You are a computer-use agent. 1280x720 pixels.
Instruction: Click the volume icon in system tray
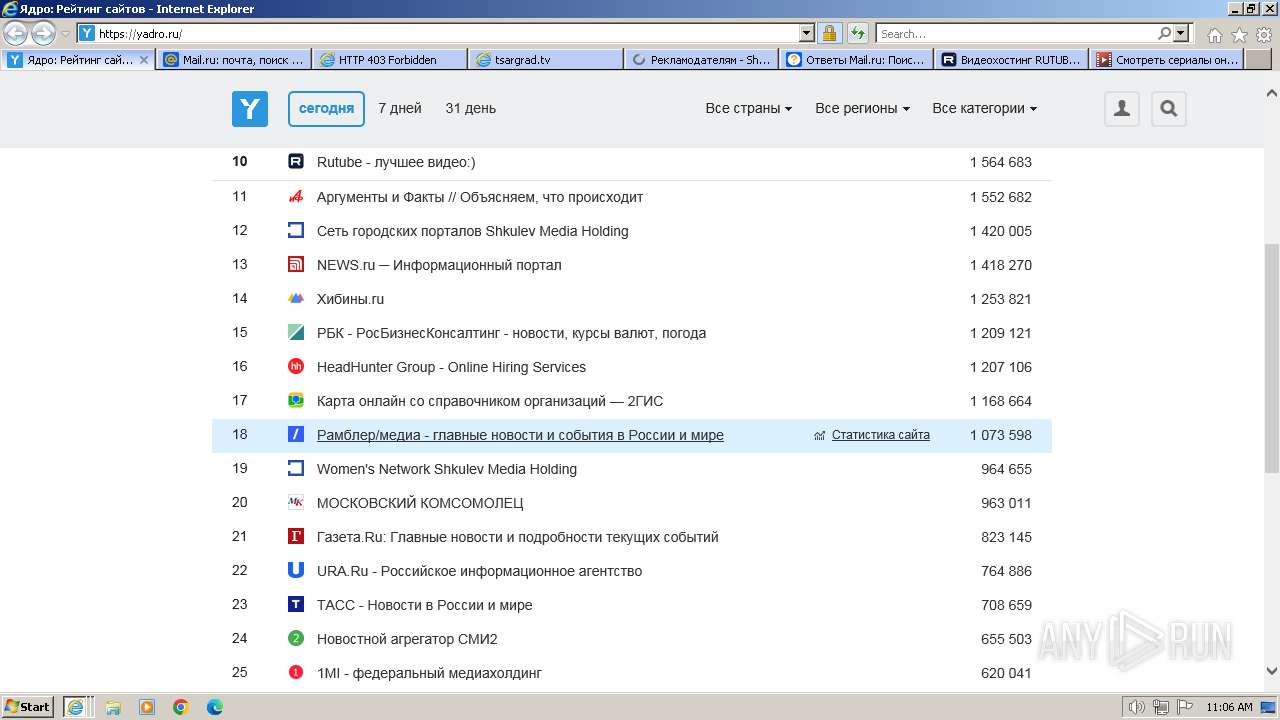[x=1137, y=707]
